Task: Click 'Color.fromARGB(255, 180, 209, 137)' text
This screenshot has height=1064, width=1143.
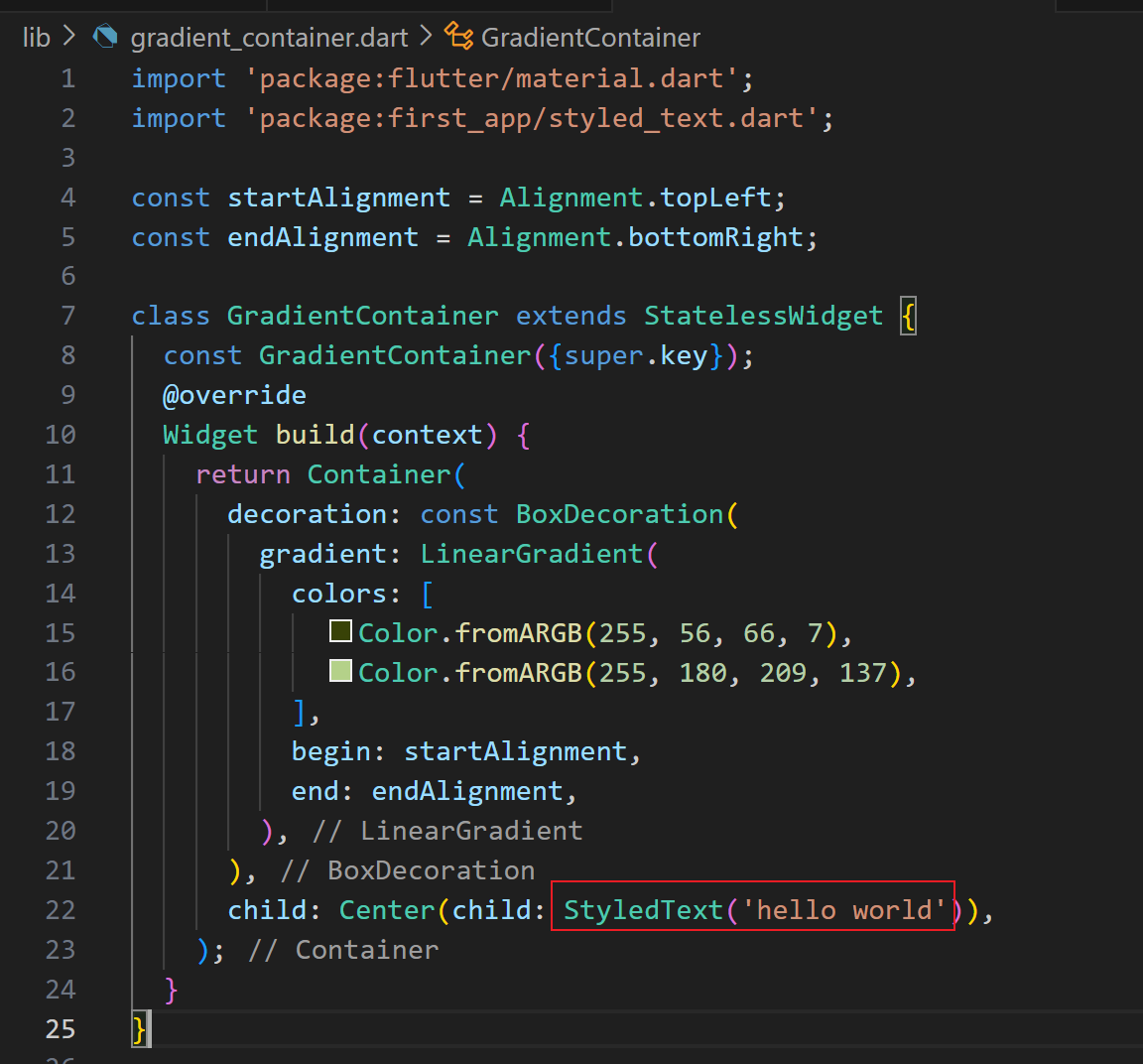Action: click(629, 673)
